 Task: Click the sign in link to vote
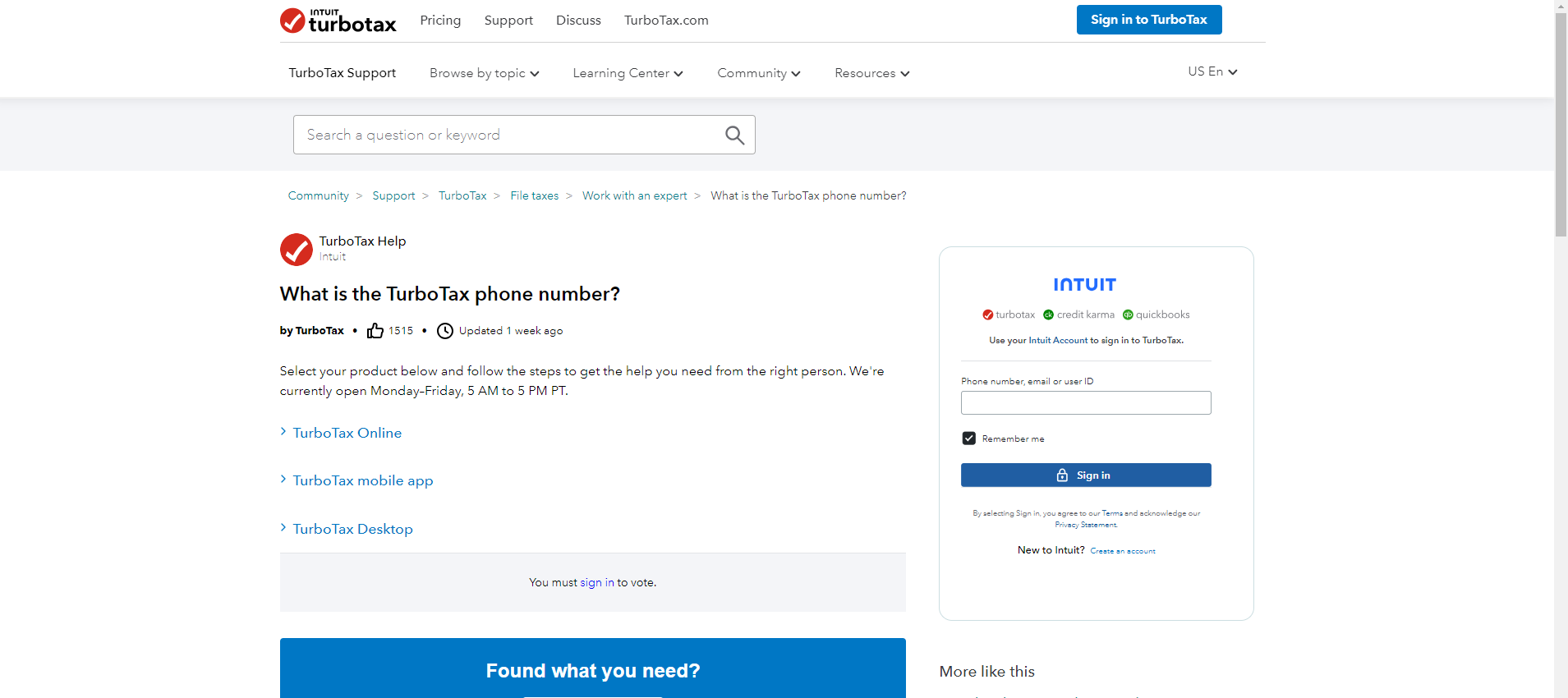[x=597, y=582]
